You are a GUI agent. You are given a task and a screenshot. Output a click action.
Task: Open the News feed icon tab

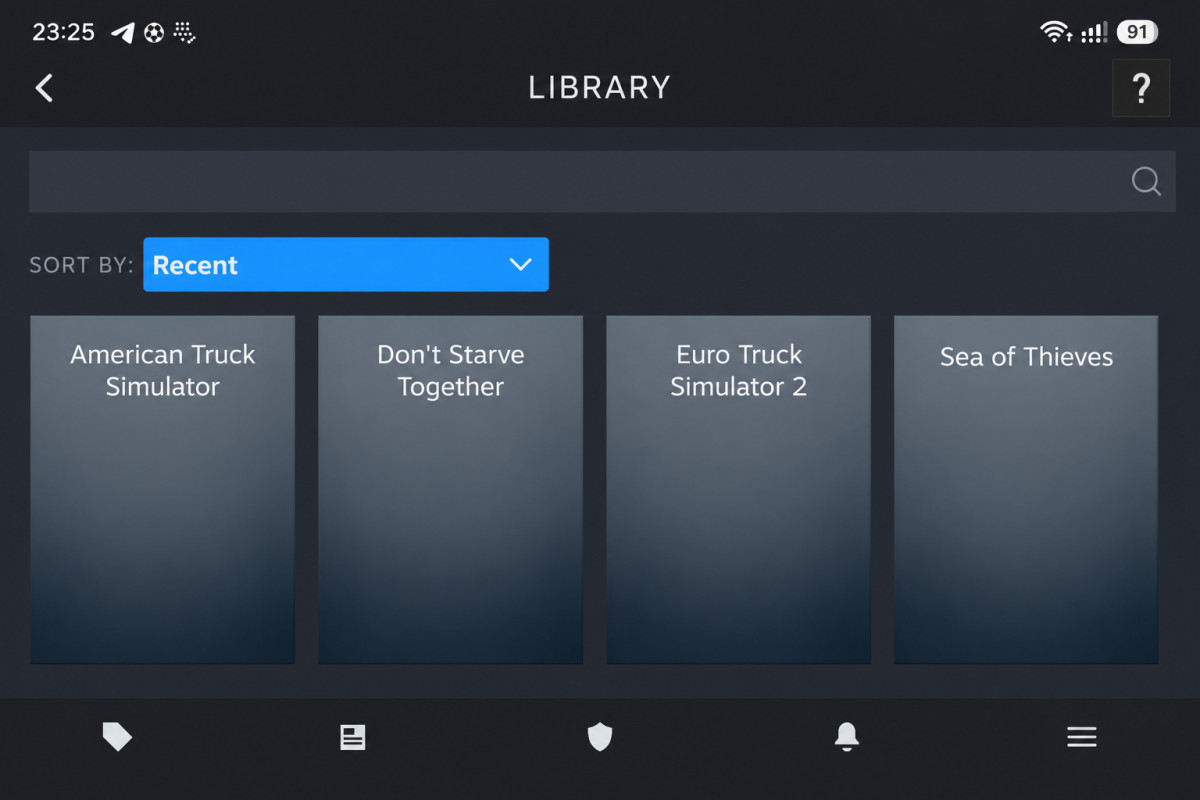point(353,738)
